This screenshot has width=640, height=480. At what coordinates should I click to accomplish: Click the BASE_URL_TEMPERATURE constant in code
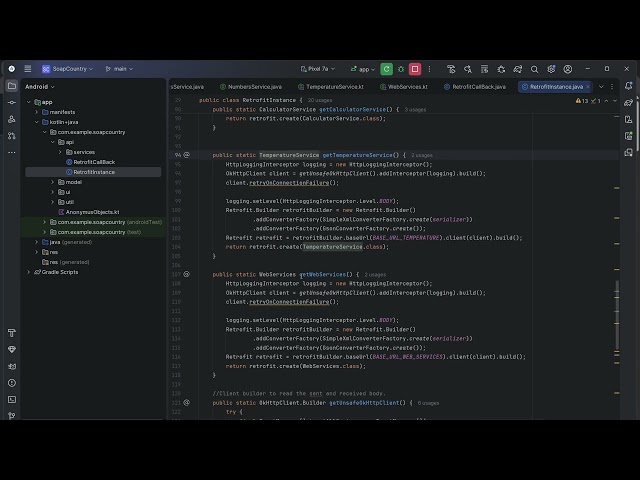tap(406, 238)
